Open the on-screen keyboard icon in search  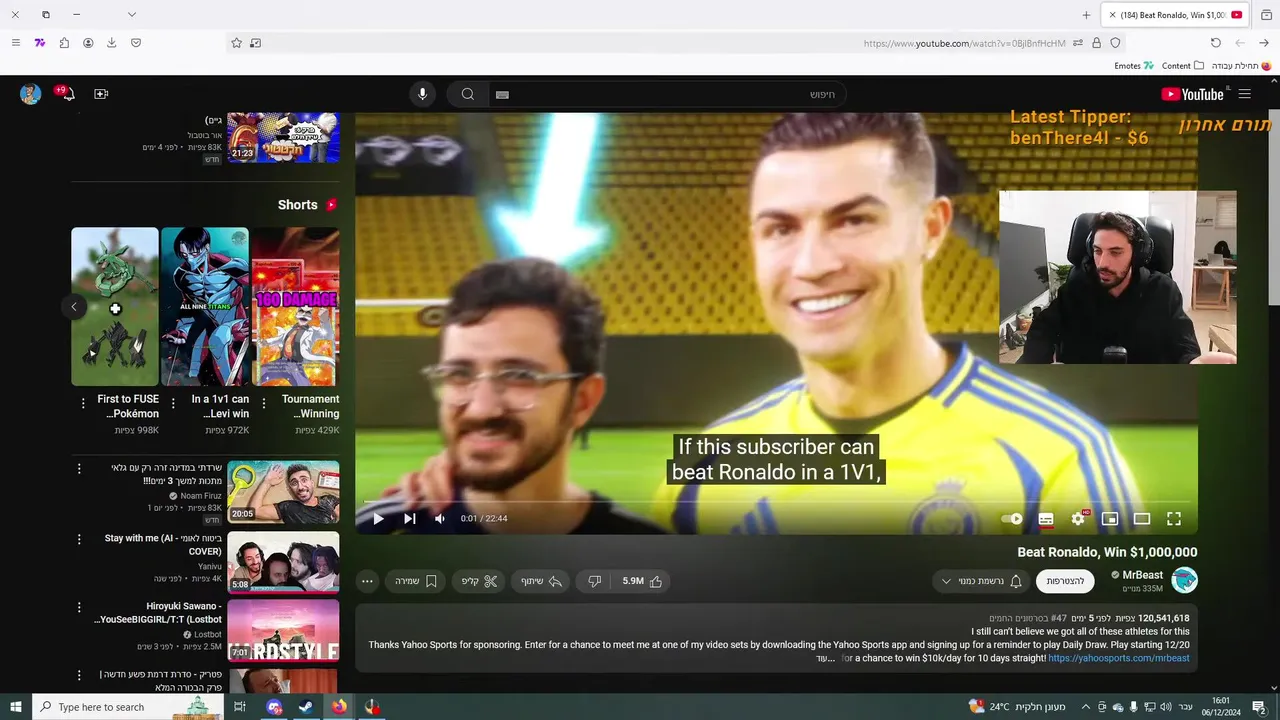tap(502, 94)
